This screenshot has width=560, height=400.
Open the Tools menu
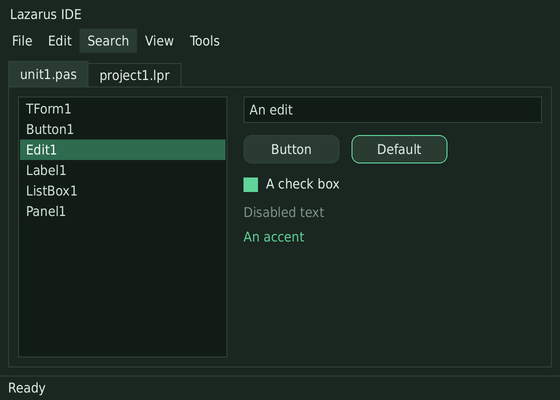tap(205, 41)
